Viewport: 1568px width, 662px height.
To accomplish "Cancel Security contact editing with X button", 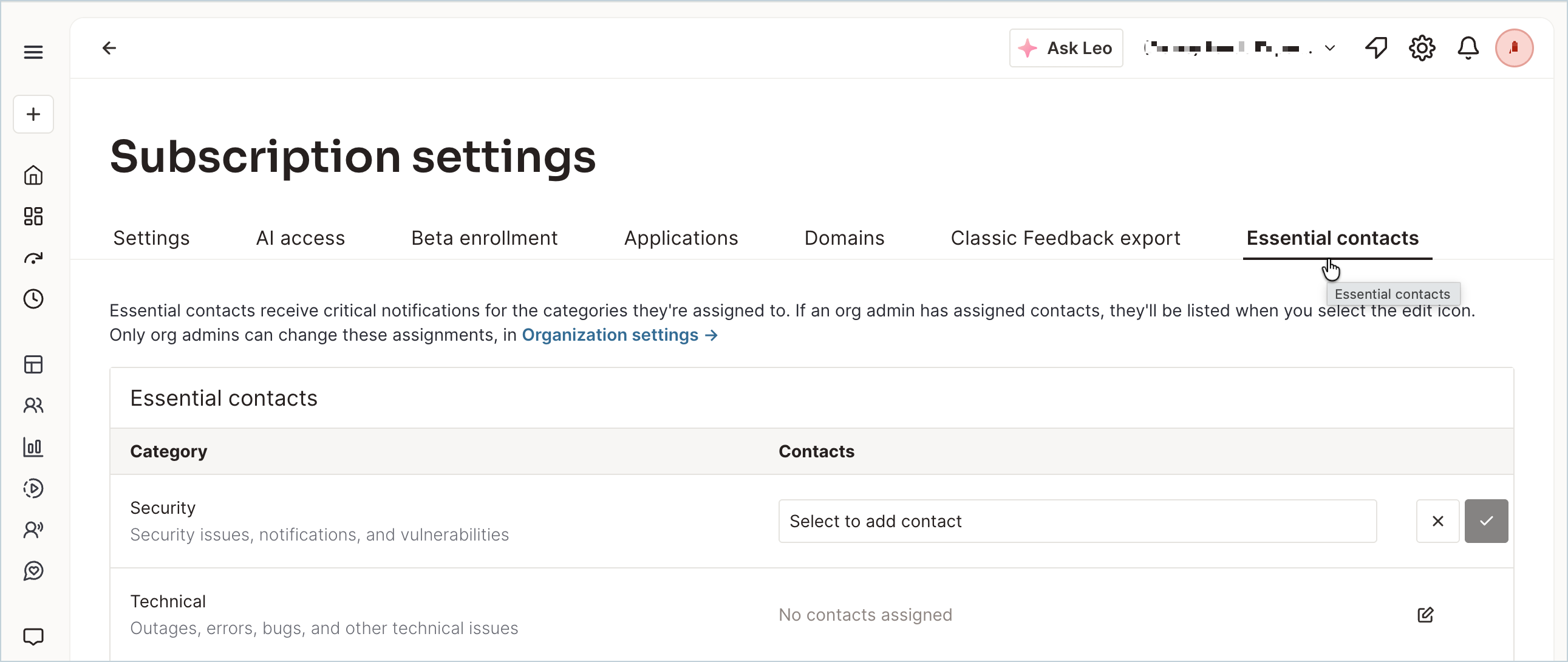I will (x=1437, y=521).
